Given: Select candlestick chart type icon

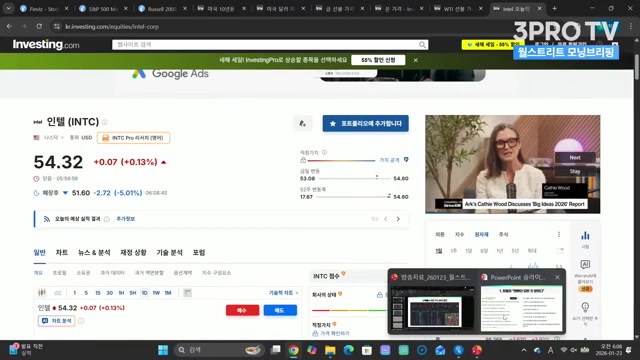Looking at the screenshot, I should tap(42, 293).
